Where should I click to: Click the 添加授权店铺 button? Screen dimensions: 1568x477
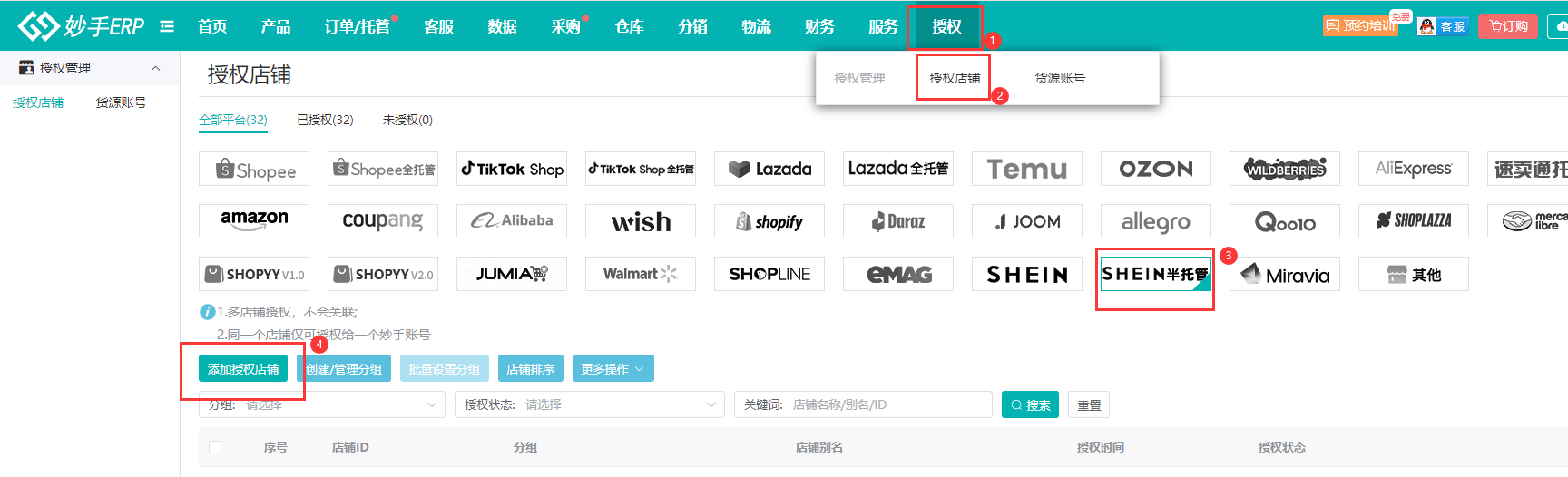pos(243,368)
